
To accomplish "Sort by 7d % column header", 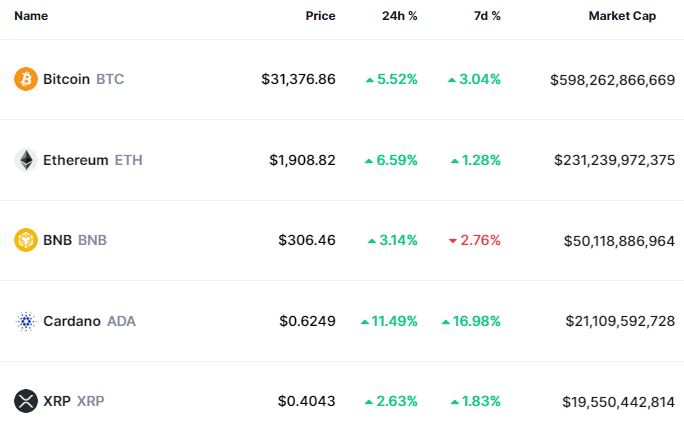I will pyautogui.click(x=486, y=16).
